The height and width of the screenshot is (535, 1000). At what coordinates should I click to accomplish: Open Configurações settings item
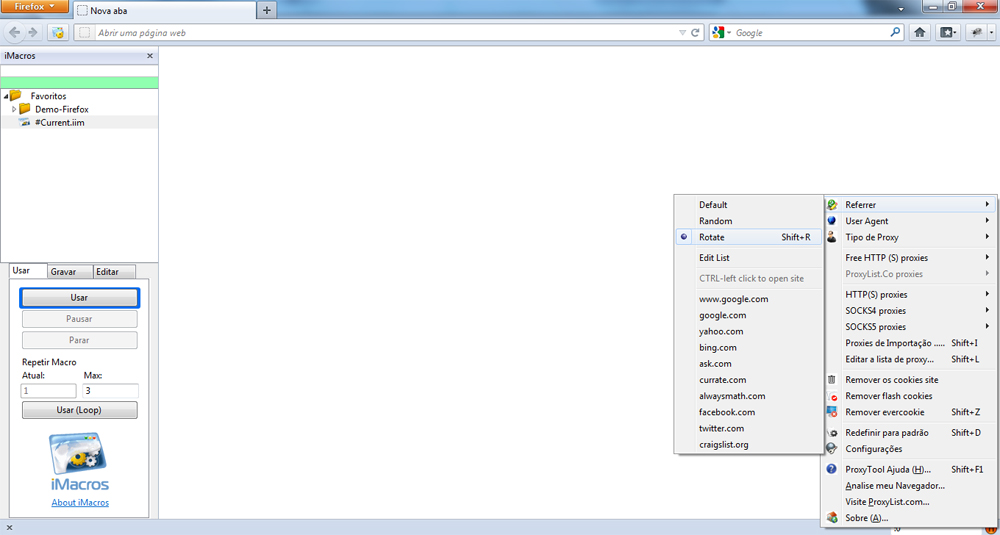[909, 449]
